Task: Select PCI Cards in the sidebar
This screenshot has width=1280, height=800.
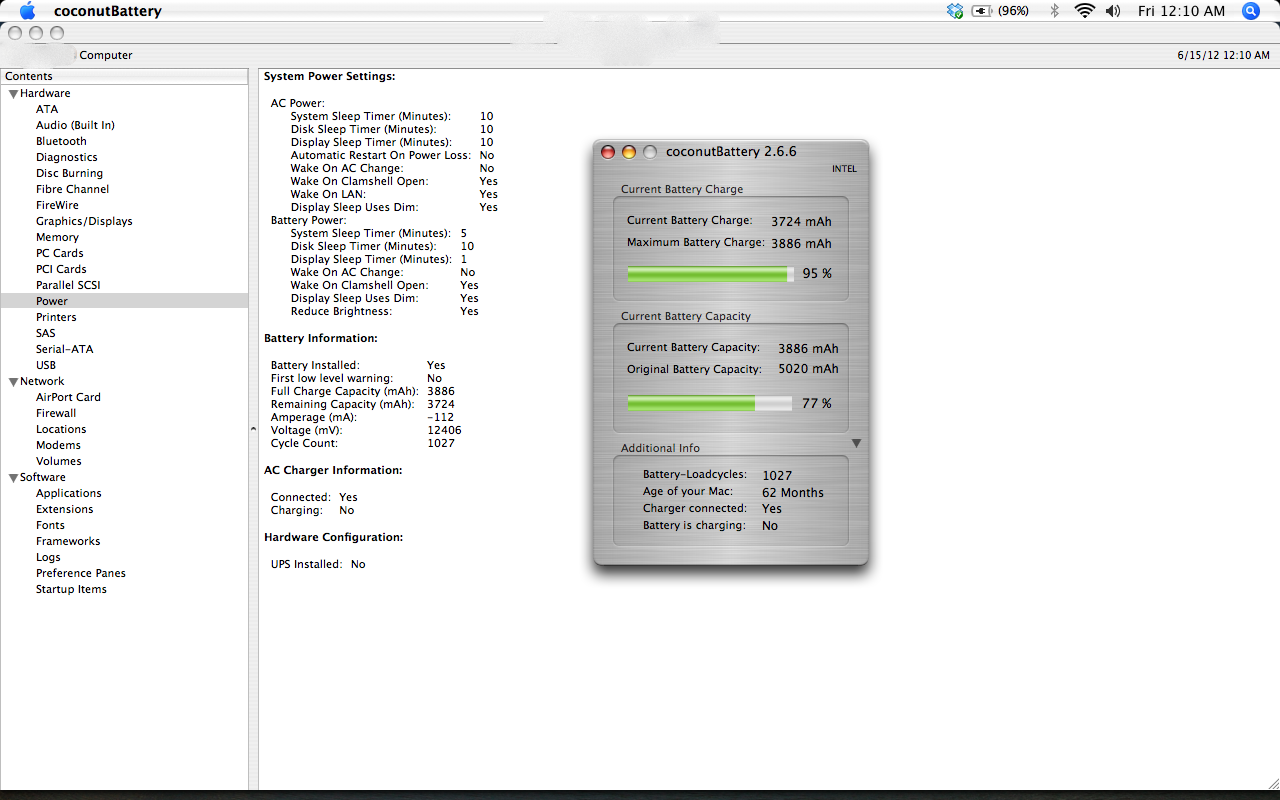Action: [61, 269]
